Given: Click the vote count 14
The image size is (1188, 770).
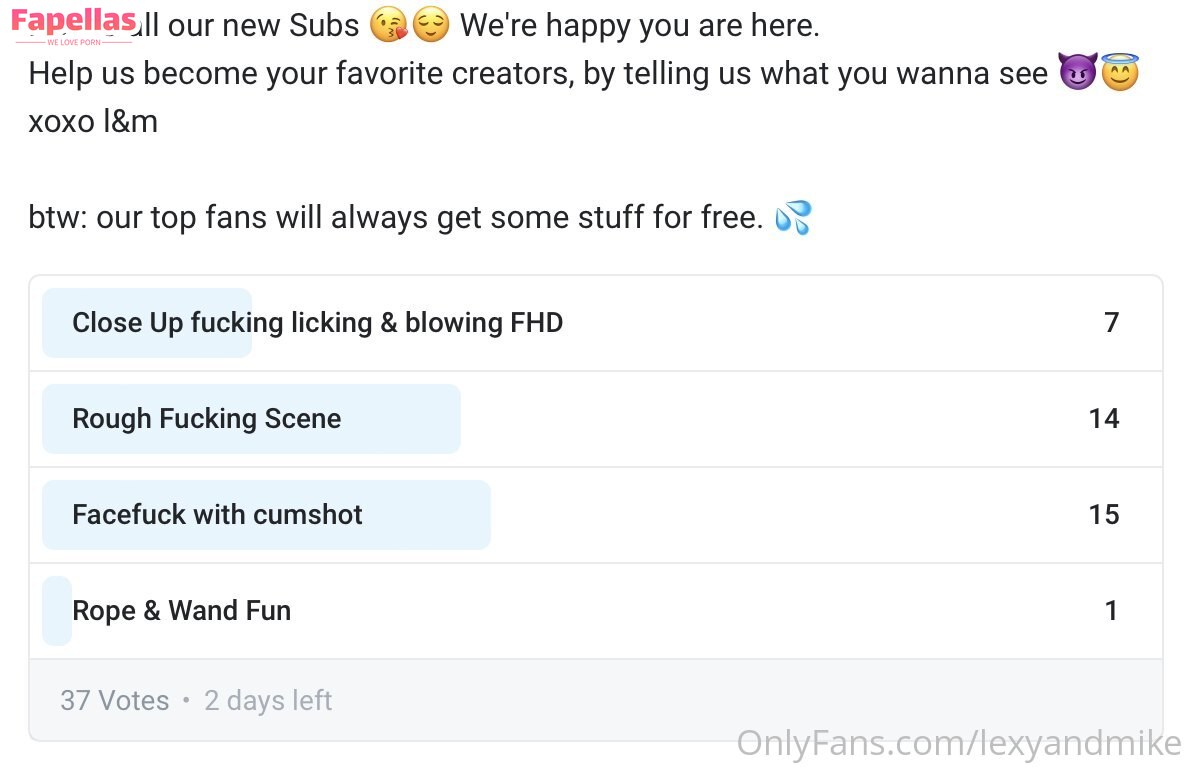Looking at the screenshot, I should (1104, 419).
